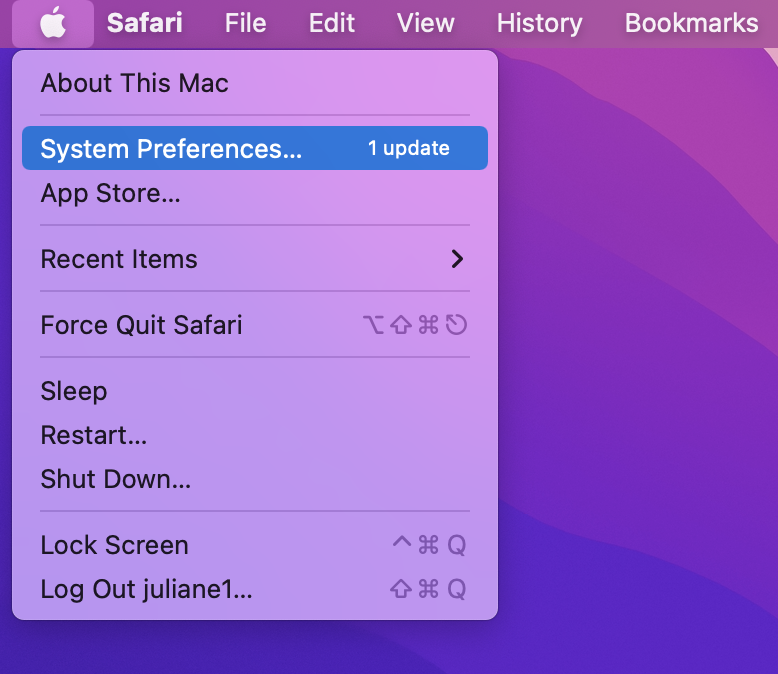Launch App Store from the menu
778x674 pixels.
point(110,193)
